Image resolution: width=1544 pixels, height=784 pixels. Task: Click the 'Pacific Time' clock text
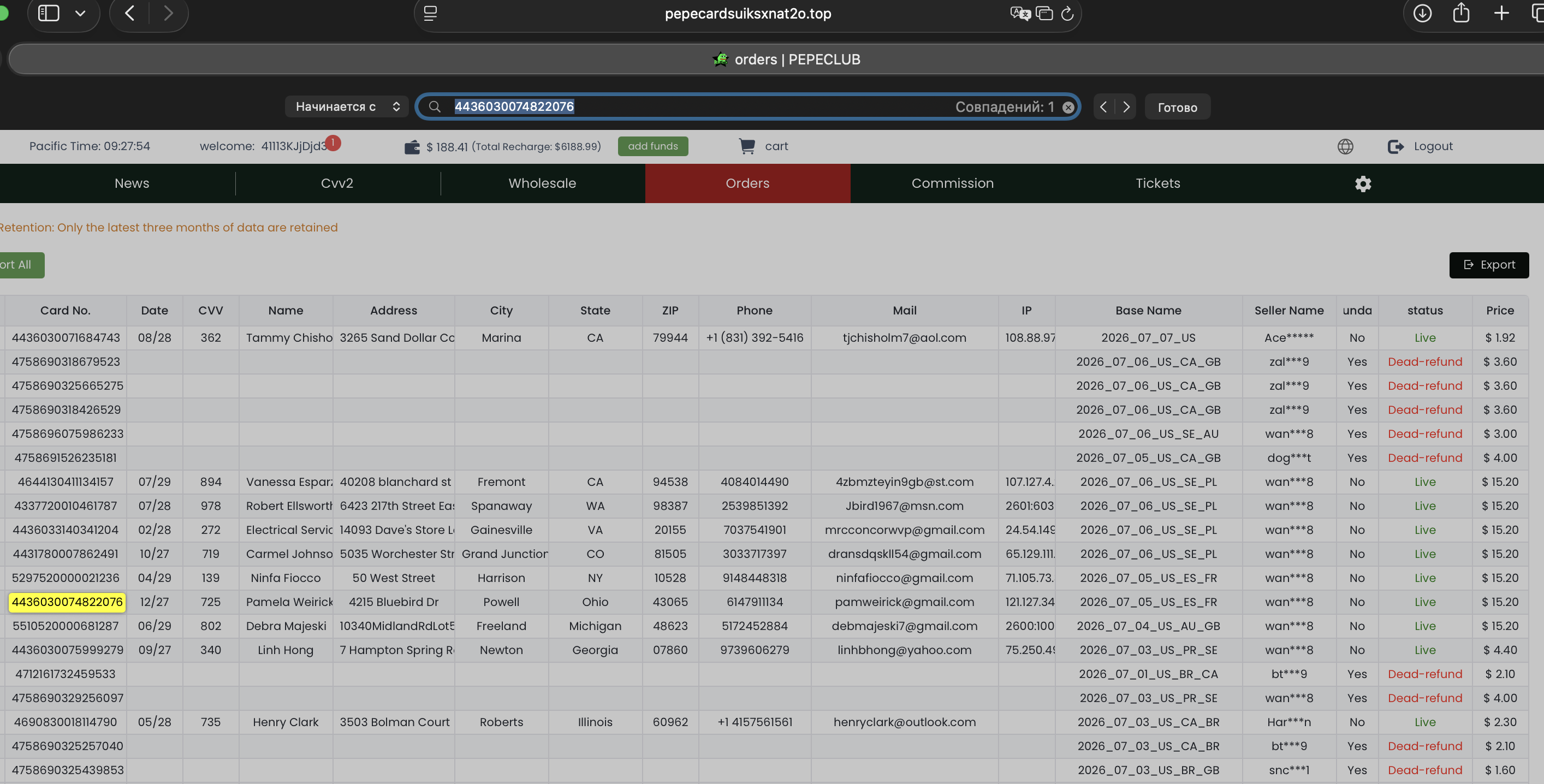coord(90,146)
